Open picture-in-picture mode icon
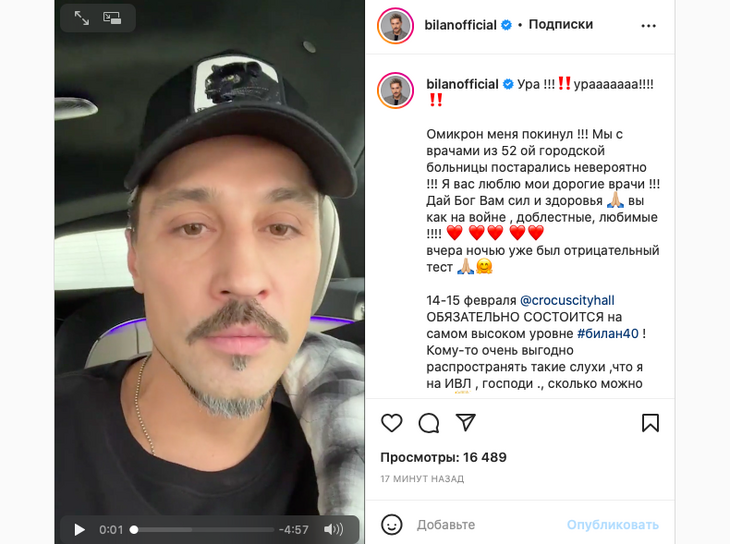Screen dimensions: 730x544 [x=112, y=18]
